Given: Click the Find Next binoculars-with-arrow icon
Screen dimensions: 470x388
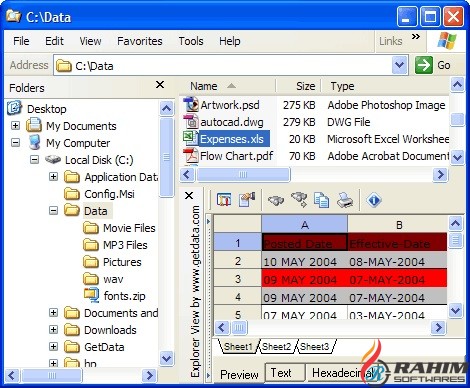Looking at the screenshot, I should click(299, 199).
